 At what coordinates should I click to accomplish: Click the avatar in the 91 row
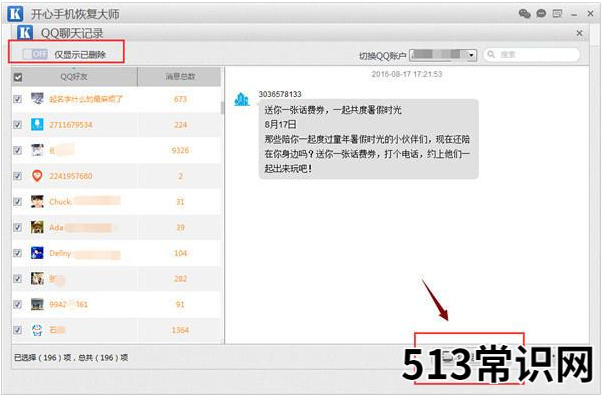[37, 304]
